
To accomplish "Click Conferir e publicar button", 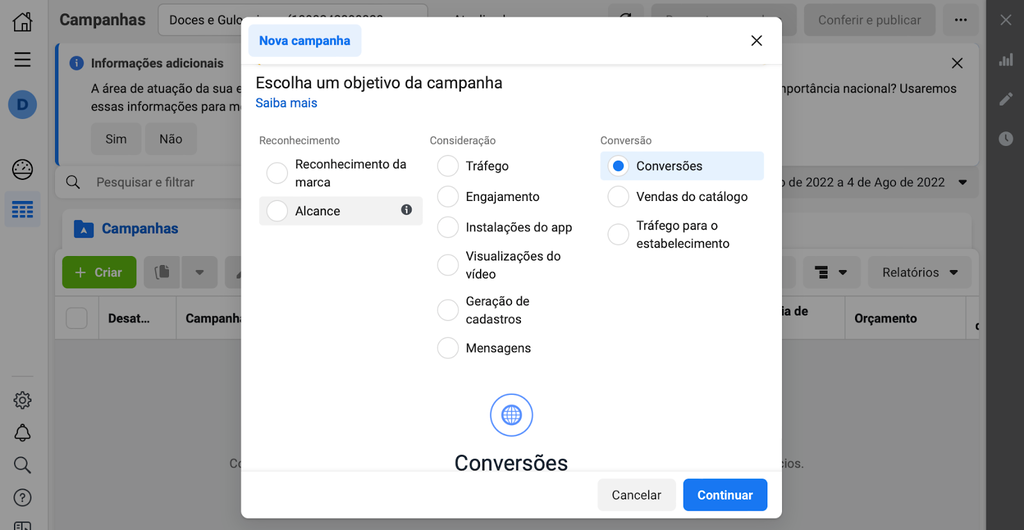I will tap(869, 20).
